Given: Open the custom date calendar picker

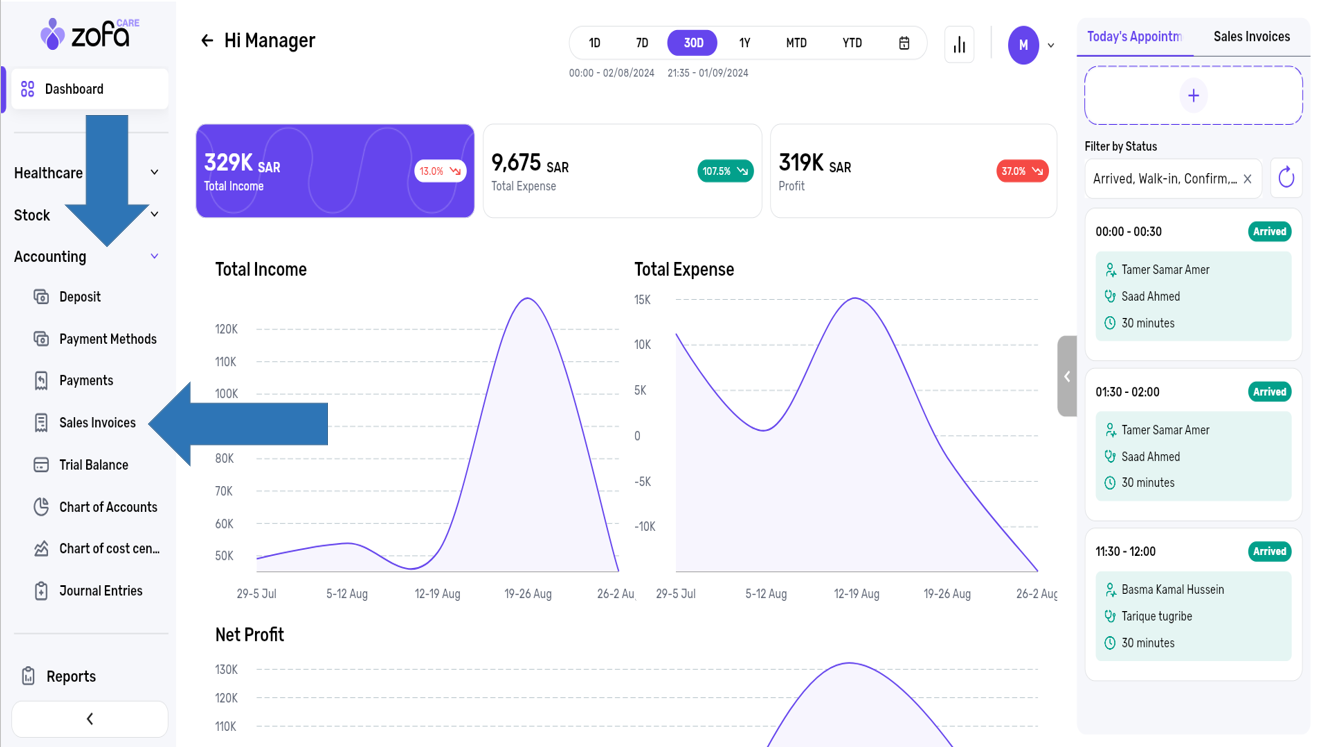Looking at the screenshot, I should [x=904, y=43].
